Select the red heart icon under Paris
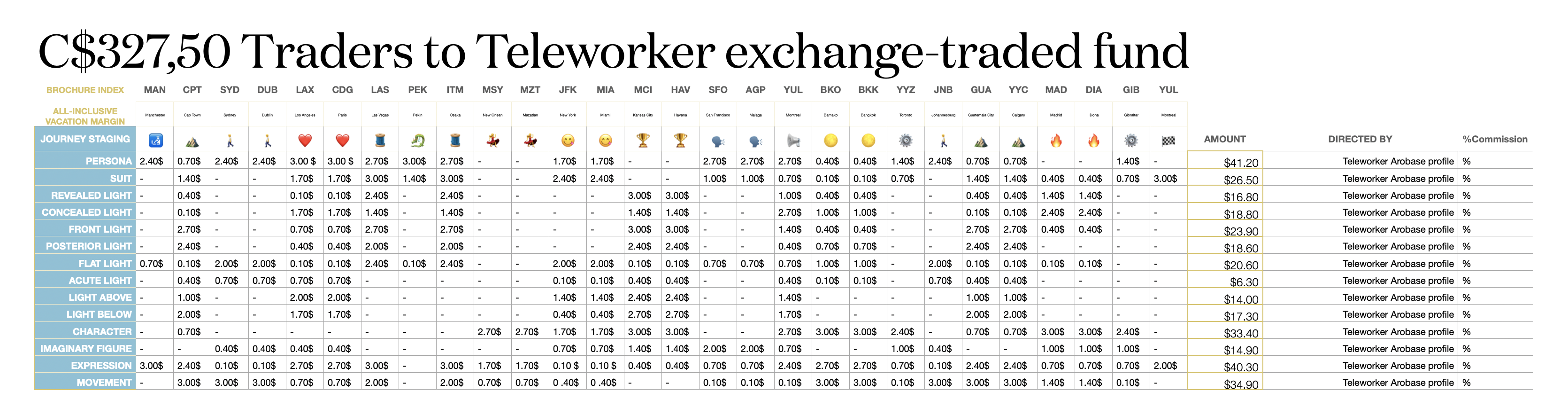This screenshot has width=1568, height=407. (343, 141)
